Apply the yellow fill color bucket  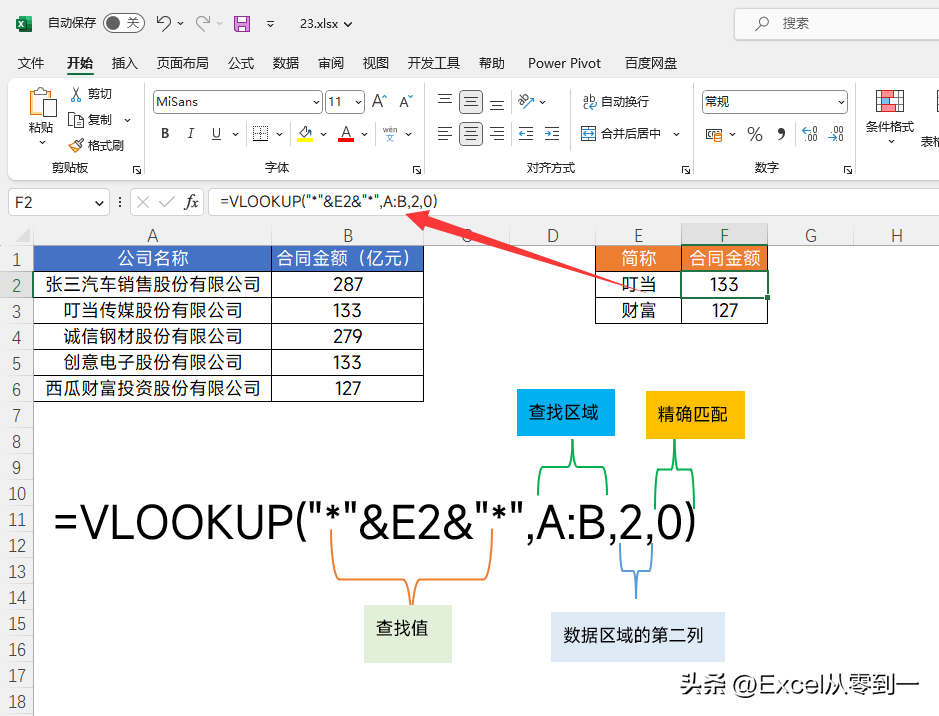(305, 134)
